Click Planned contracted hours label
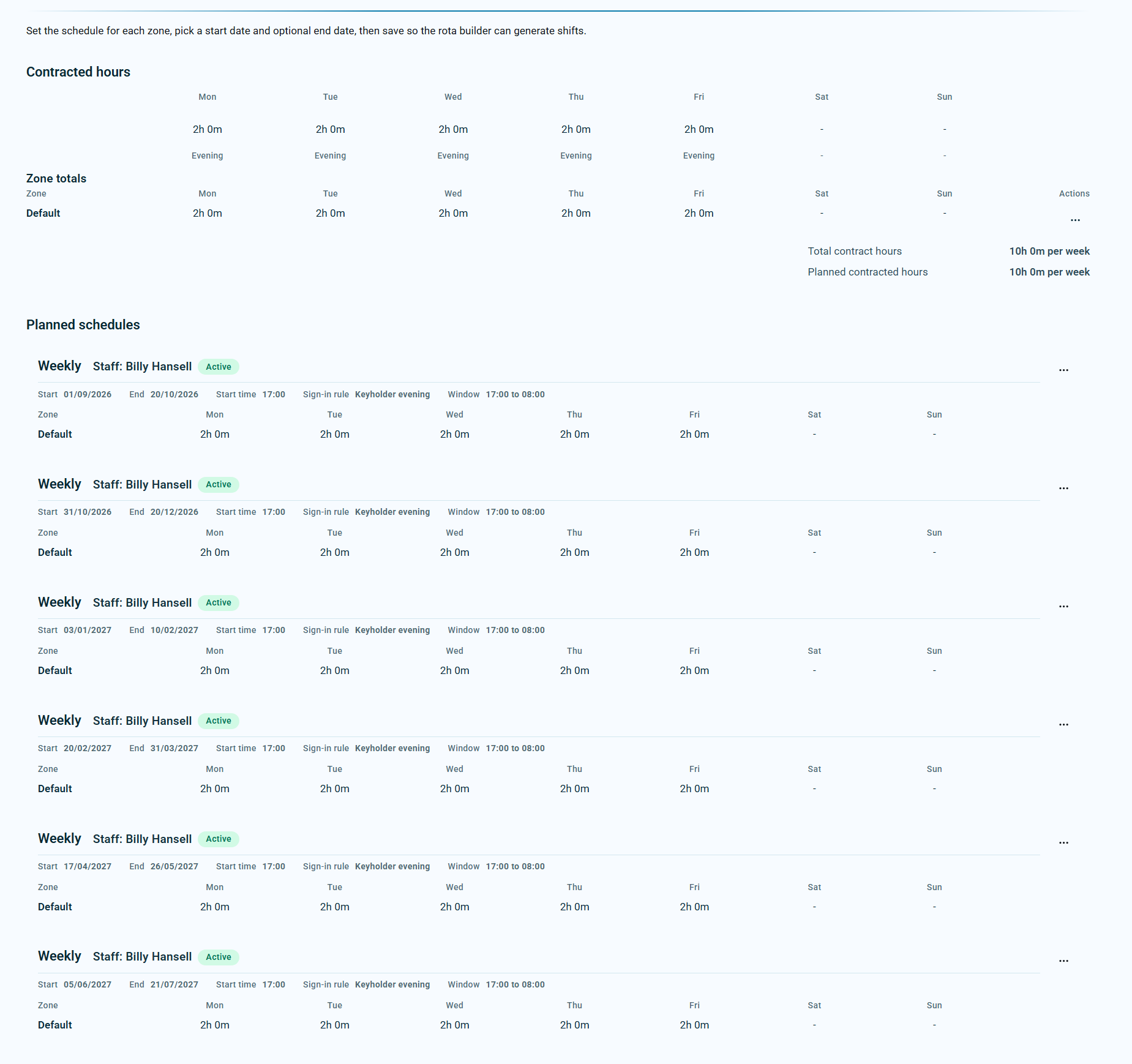This screenshot has height=1064, width=1132. coord(868,272)
